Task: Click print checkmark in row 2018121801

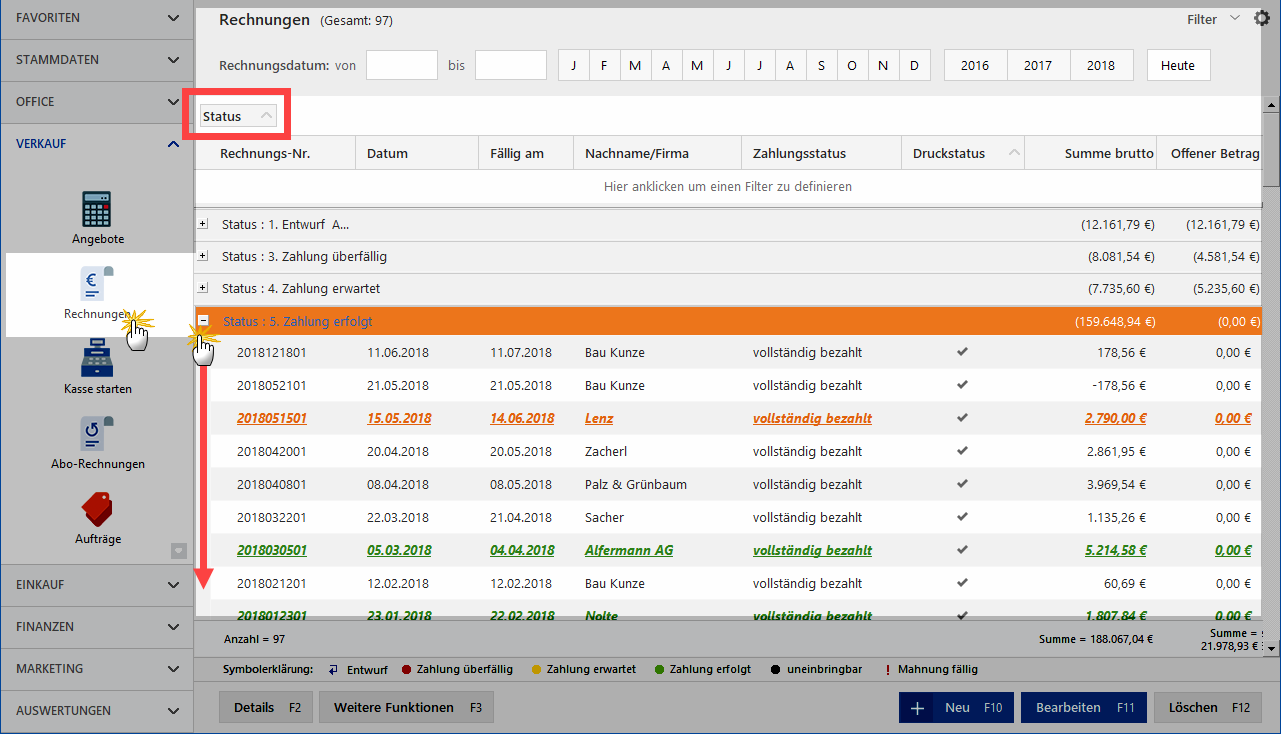Action: pos(962,352)
